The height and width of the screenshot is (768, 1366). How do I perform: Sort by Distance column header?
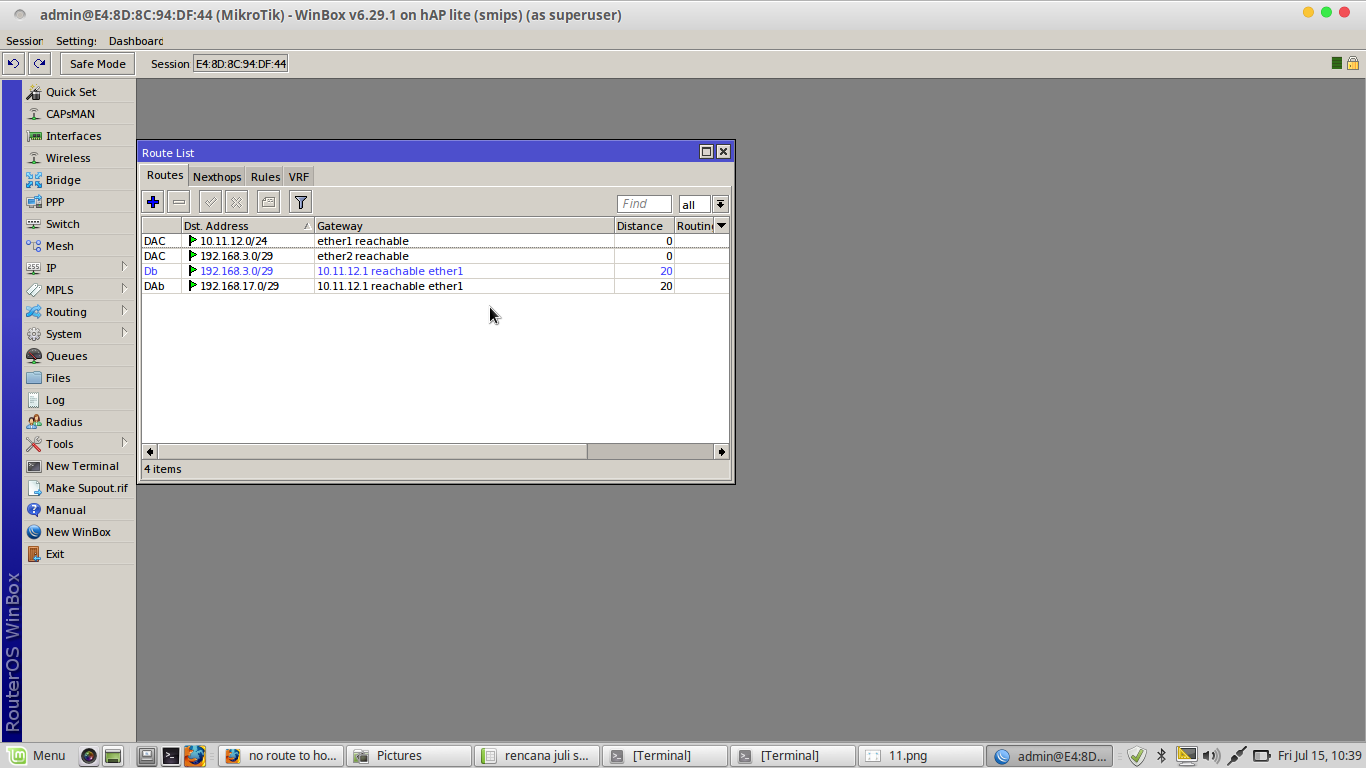click(644, 226)
